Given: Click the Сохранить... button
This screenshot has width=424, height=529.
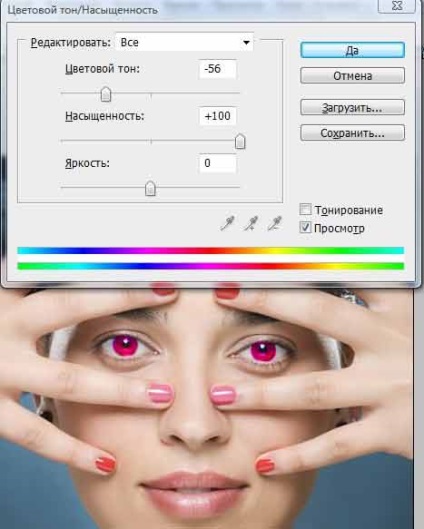Looking at the screenshot, I should point(352,133).
